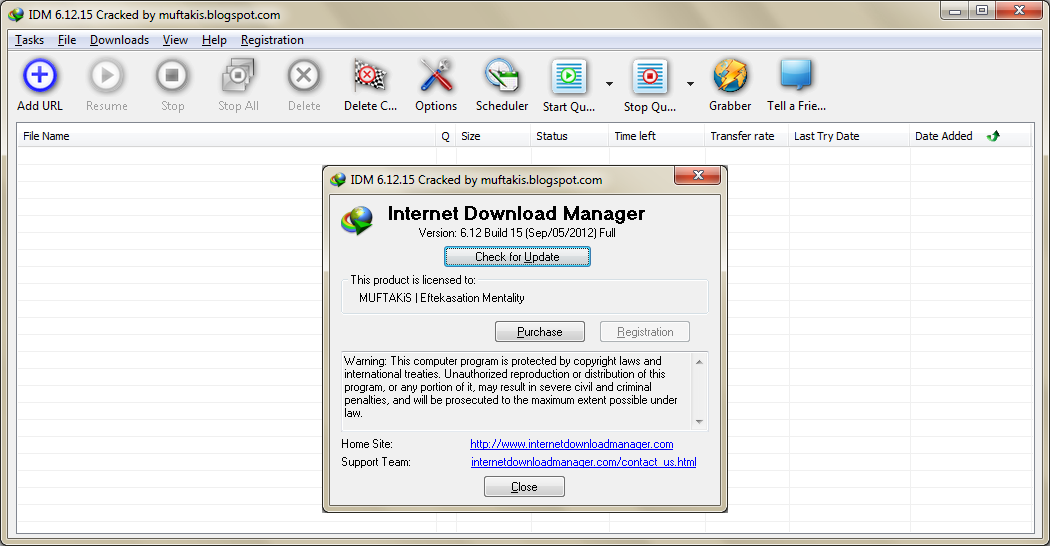This screenshot has height=546, width=1050.
Task: Open the Tasks menu
Action: 29,40
